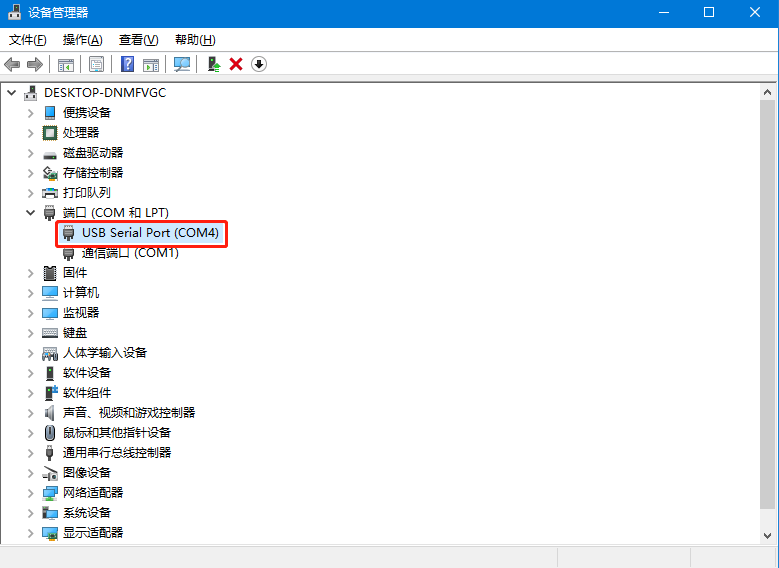Click the blue Help question mark icon
Viewport: 779px width, 568px height.
coord(127,64)
